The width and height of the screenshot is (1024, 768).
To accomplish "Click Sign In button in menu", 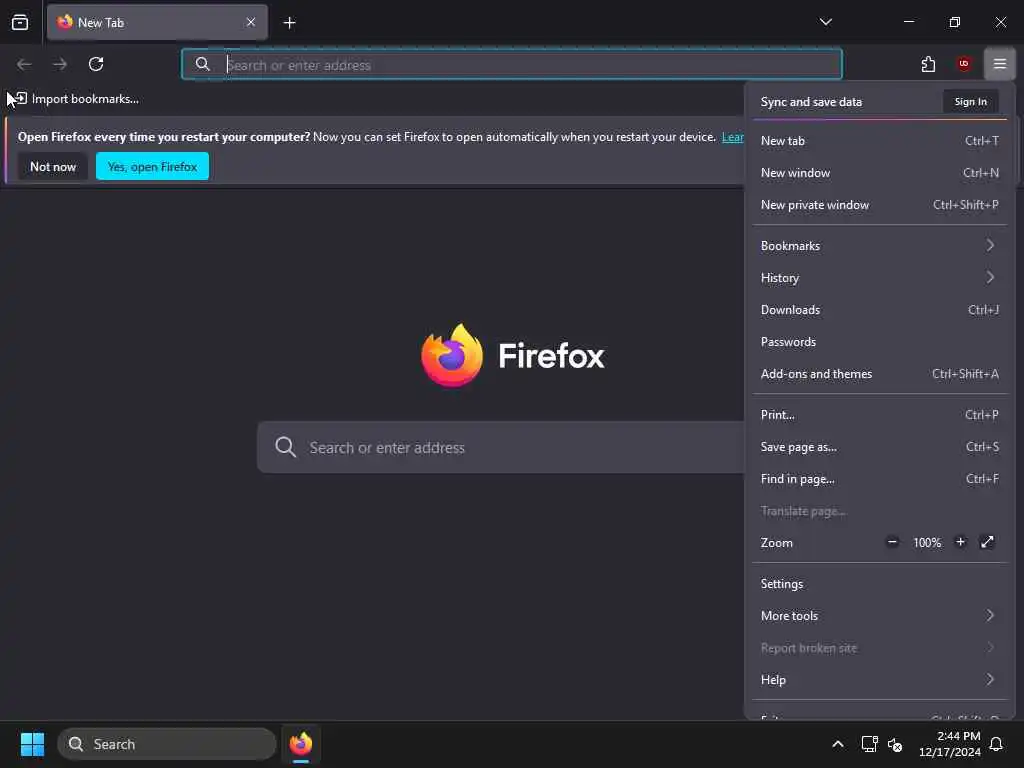I will (970, 102).
